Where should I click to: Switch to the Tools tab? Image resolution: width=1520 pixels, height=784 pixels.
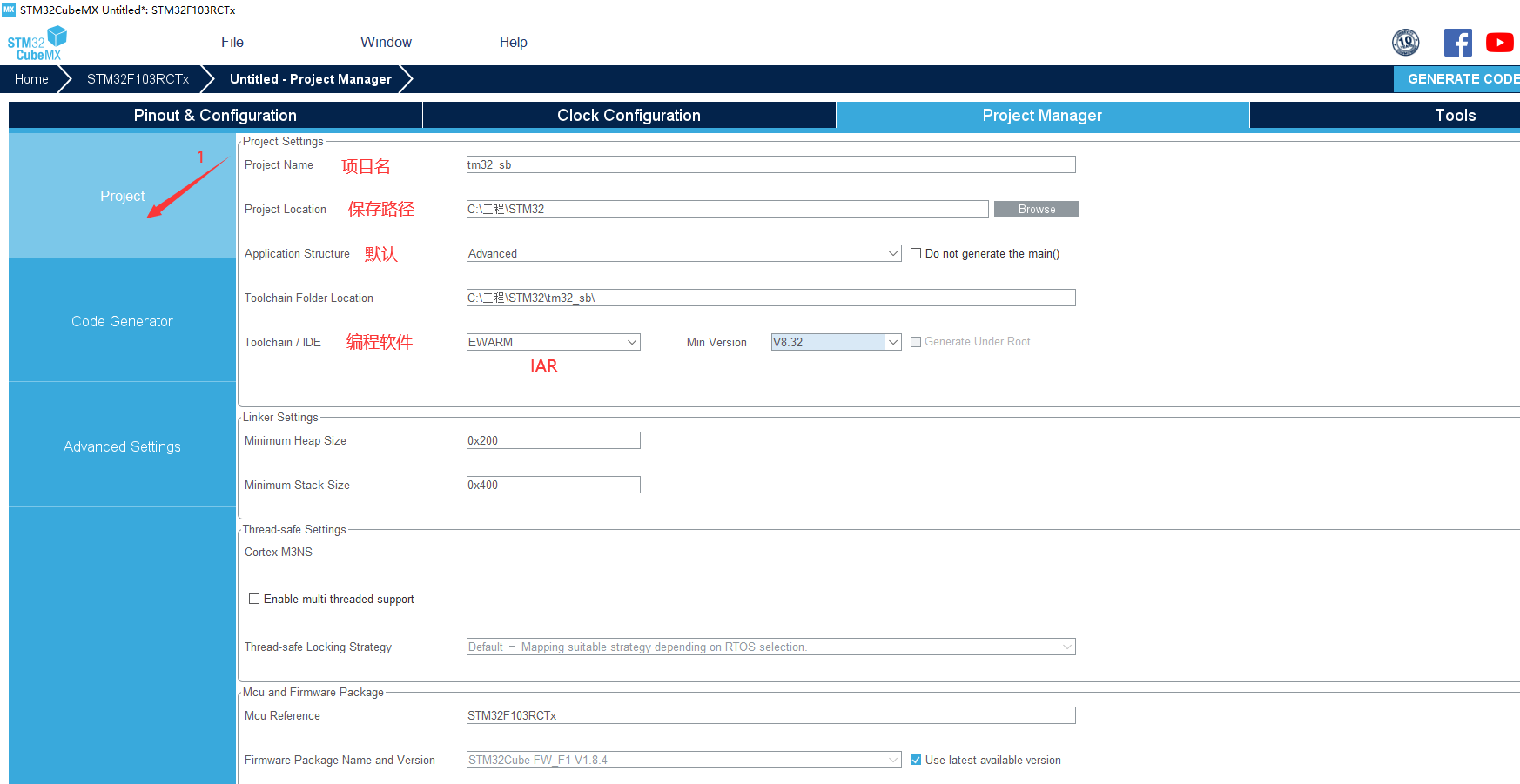pos(1385,115)
